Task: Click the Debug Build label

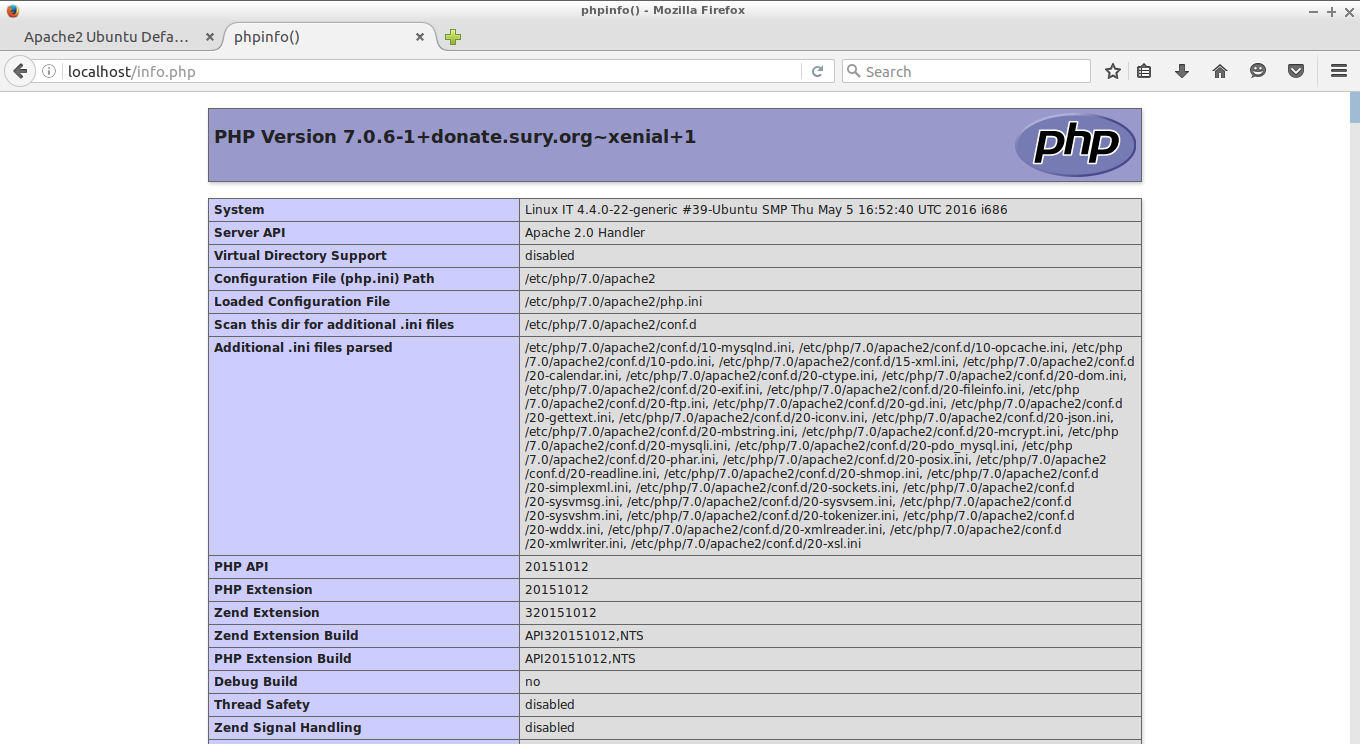Action: pyautogui.click(x=256, y=682)
